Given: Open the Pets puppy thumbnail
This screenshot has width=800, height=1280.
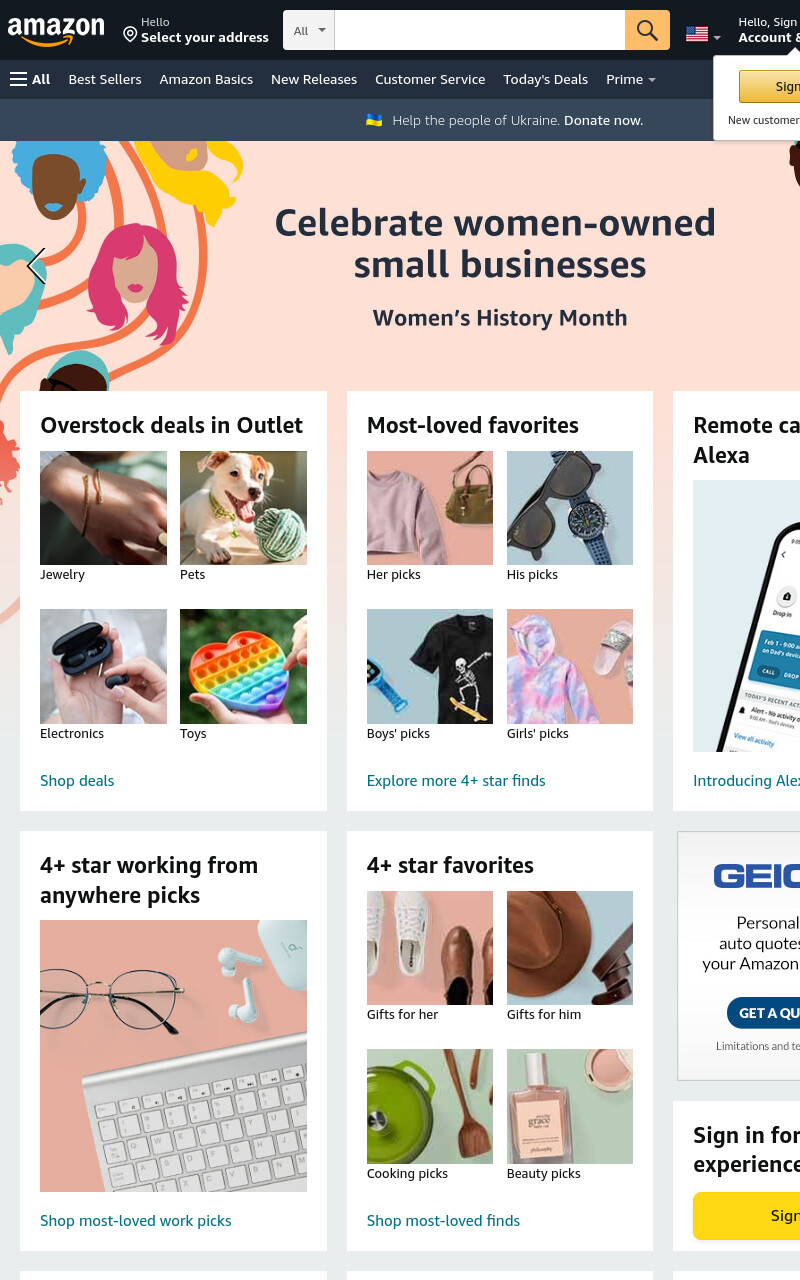Looking at the screenshot, I should (x=243, y=508).
